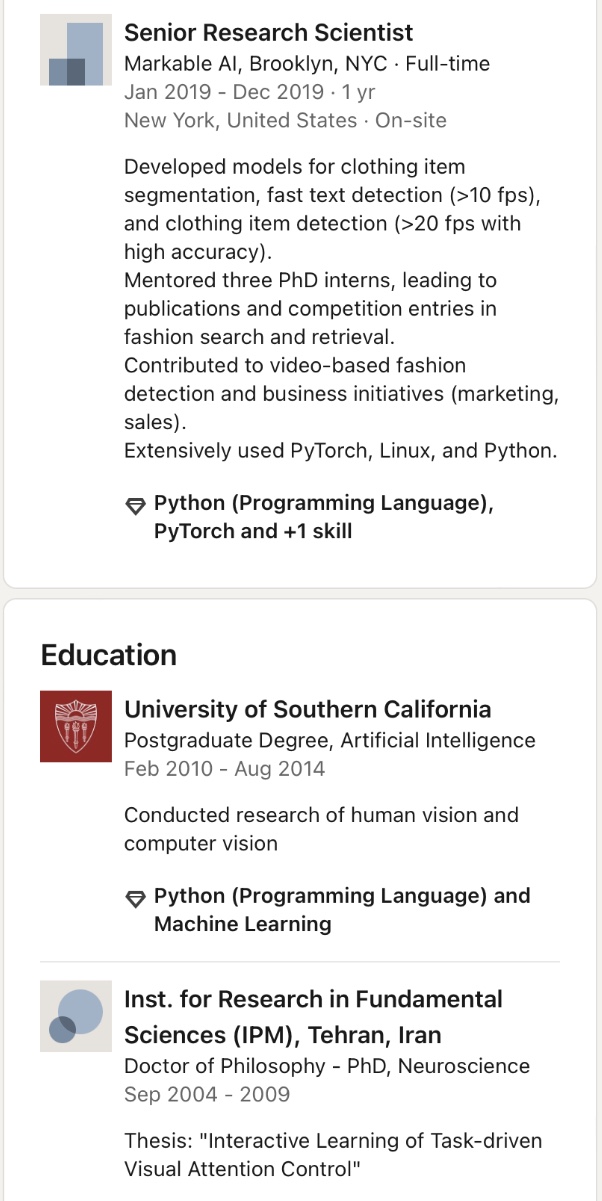Click the University of Southern California logo
Viewport: 602px width, 1201px height.
(76, 726)
